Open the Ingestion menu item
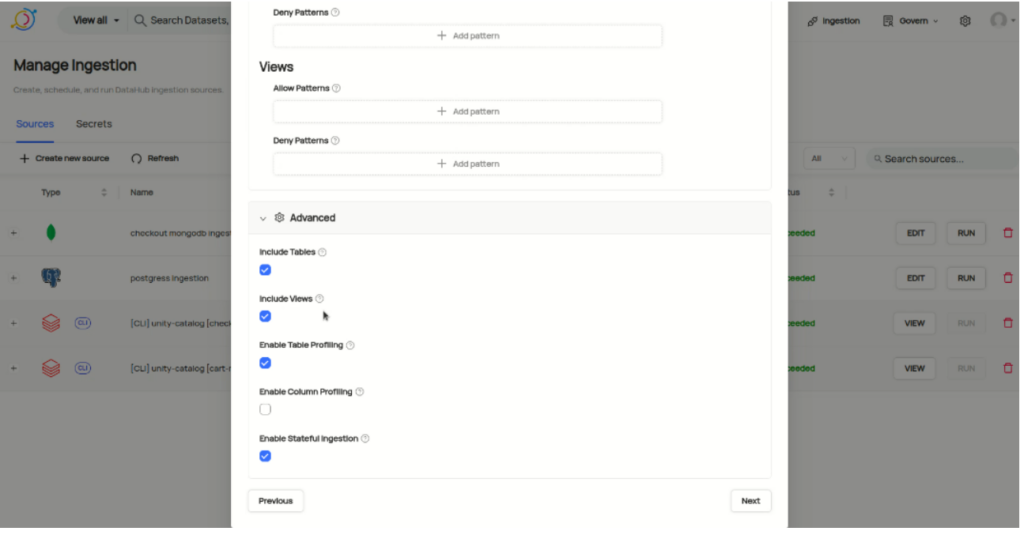Image resolution: width=1024 pixels, height=535 pixels. 833,21
